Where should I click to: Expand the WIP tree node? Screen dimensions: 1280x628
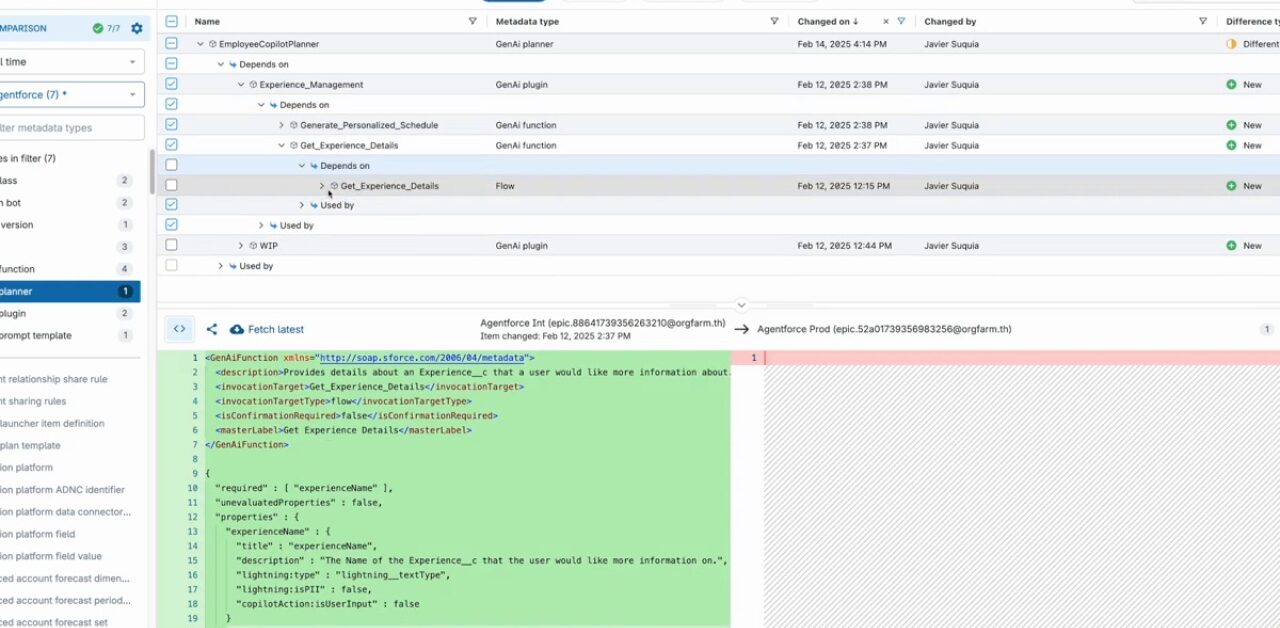(241, 246)
